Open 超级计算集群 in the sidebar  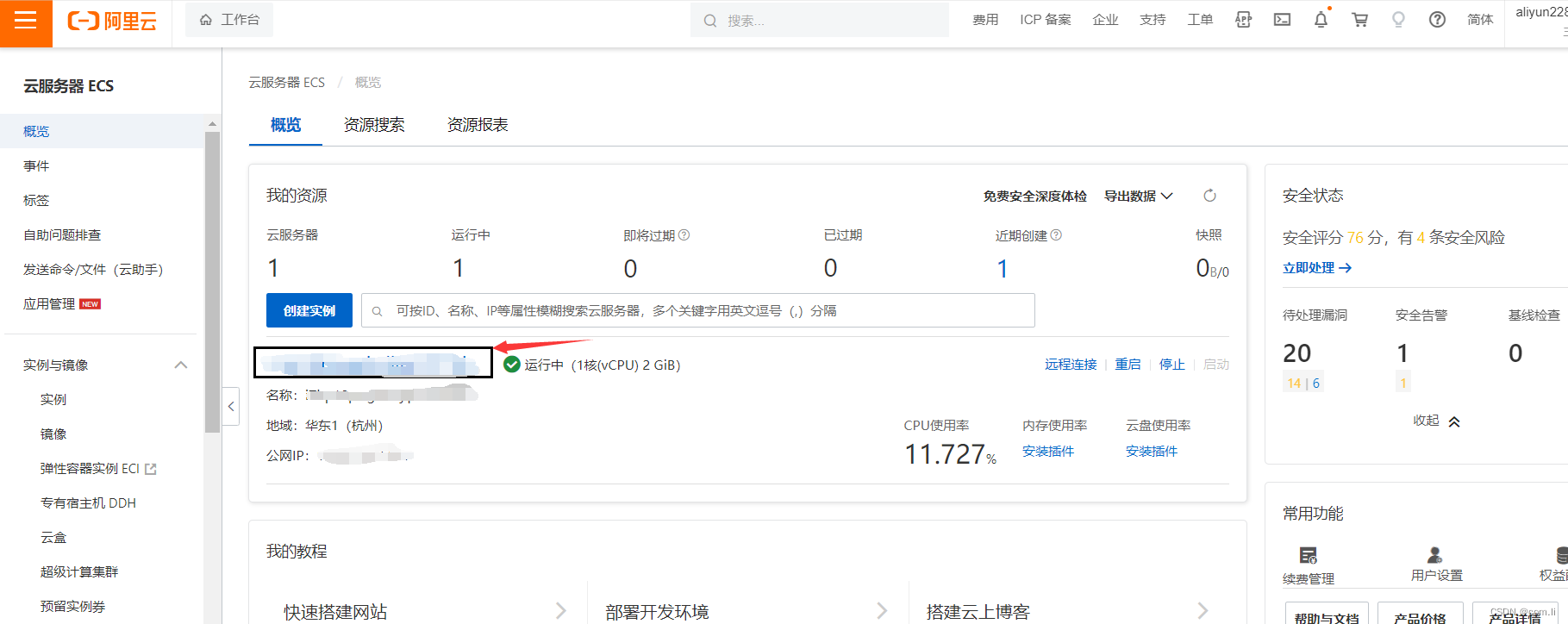pyautogui.click(x=79, y=571)
